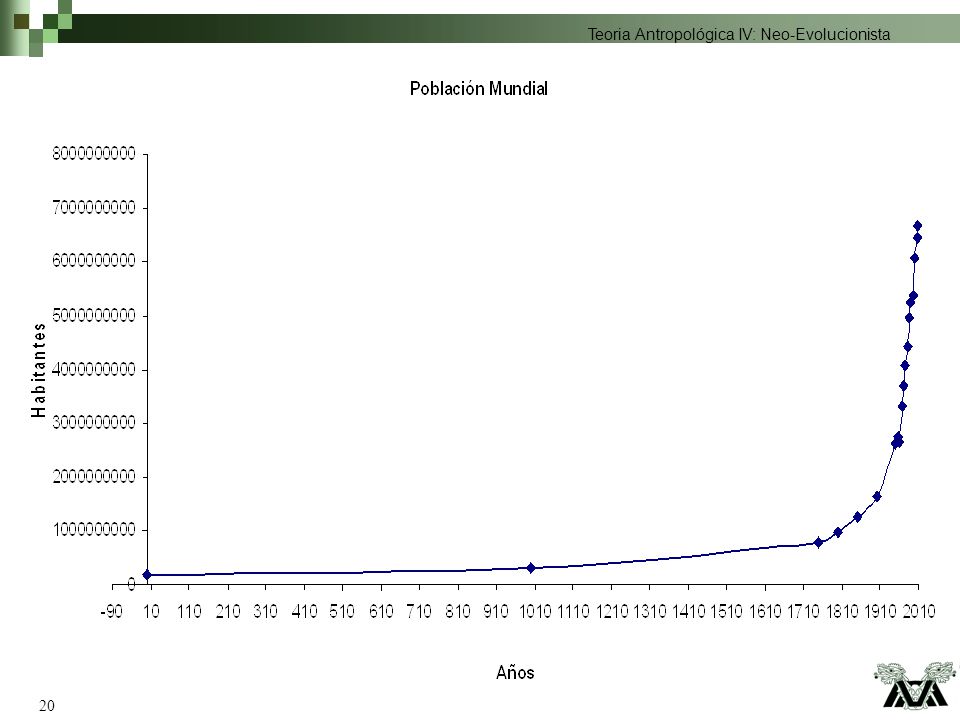Click the x-axis label 1410
The width and height of the screenshot is (960, 720).
689,611
